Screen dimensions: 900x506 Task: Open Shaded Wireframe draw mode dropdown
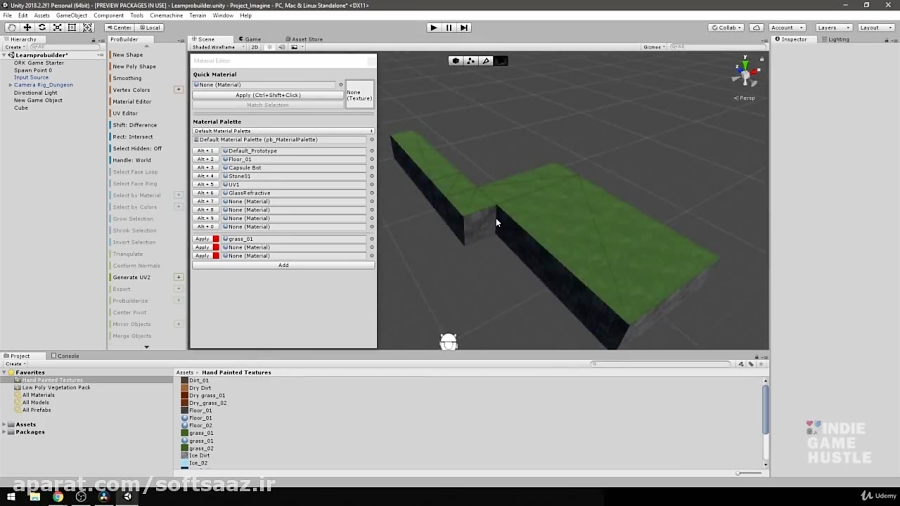[x=218, y=47]
